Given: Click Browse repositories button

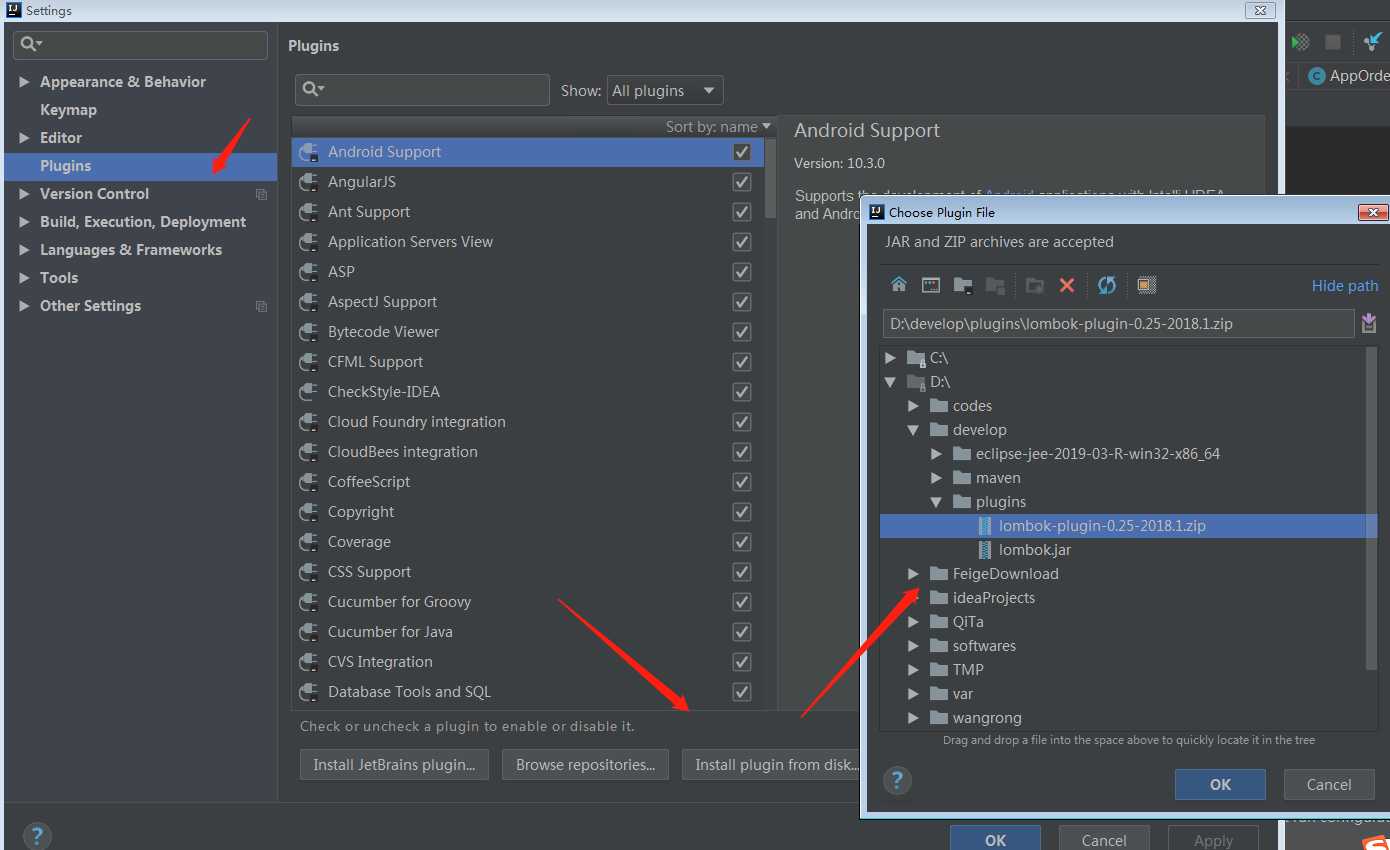Looking at the screenshot, I should (x=585, y=764).
